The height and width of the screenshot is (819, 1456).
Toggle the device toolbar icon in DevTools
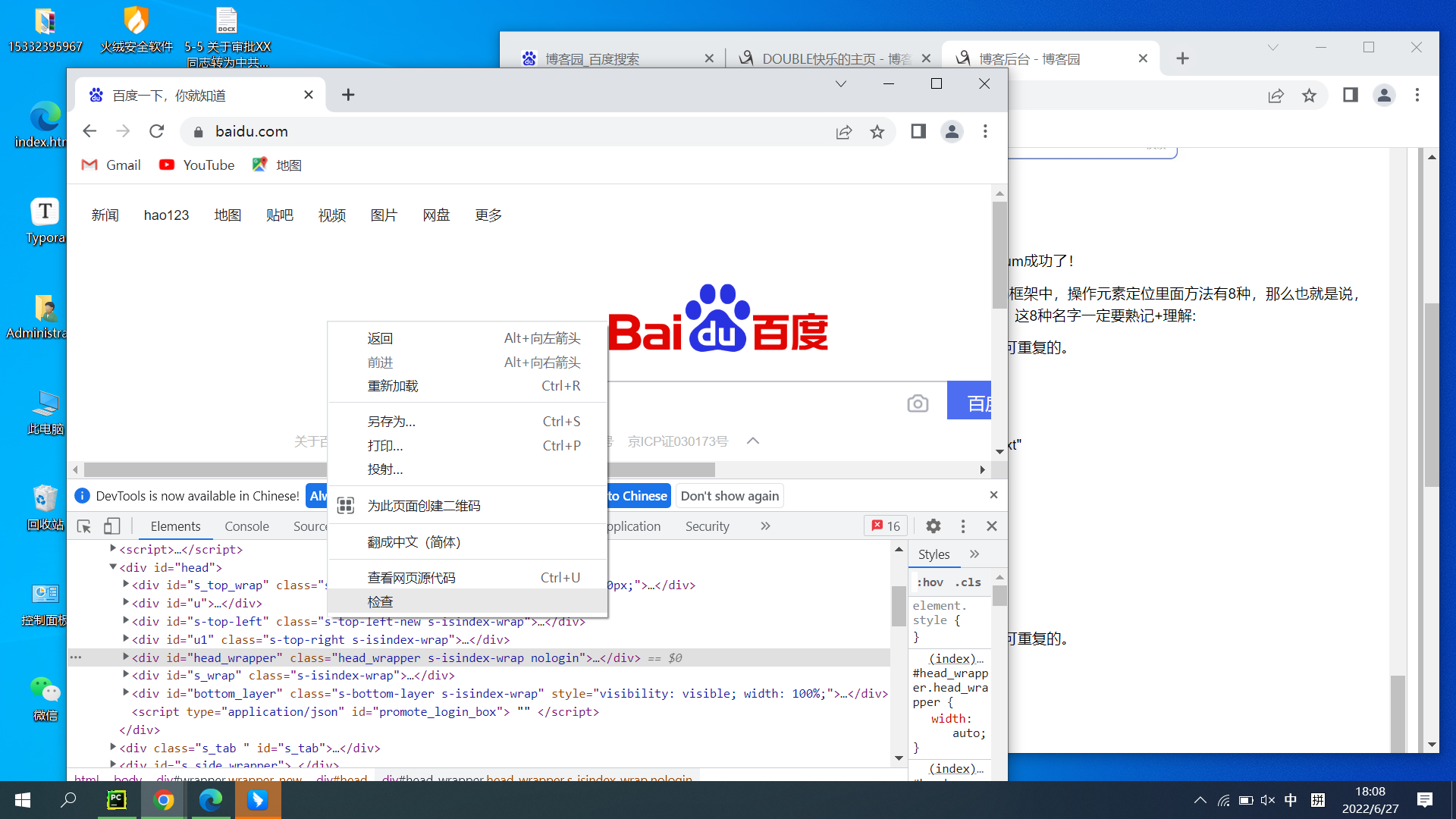112,526
